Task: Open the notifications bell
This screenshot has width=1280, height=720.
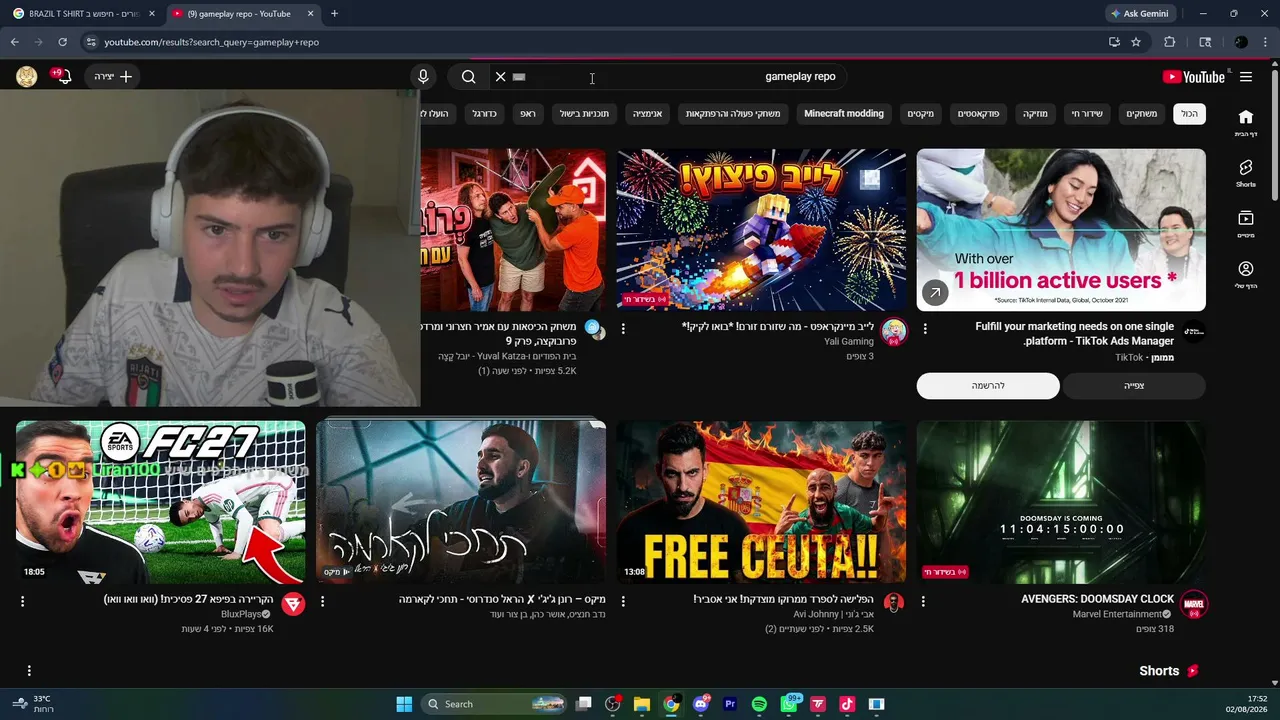Action: (x=65, y=77)
